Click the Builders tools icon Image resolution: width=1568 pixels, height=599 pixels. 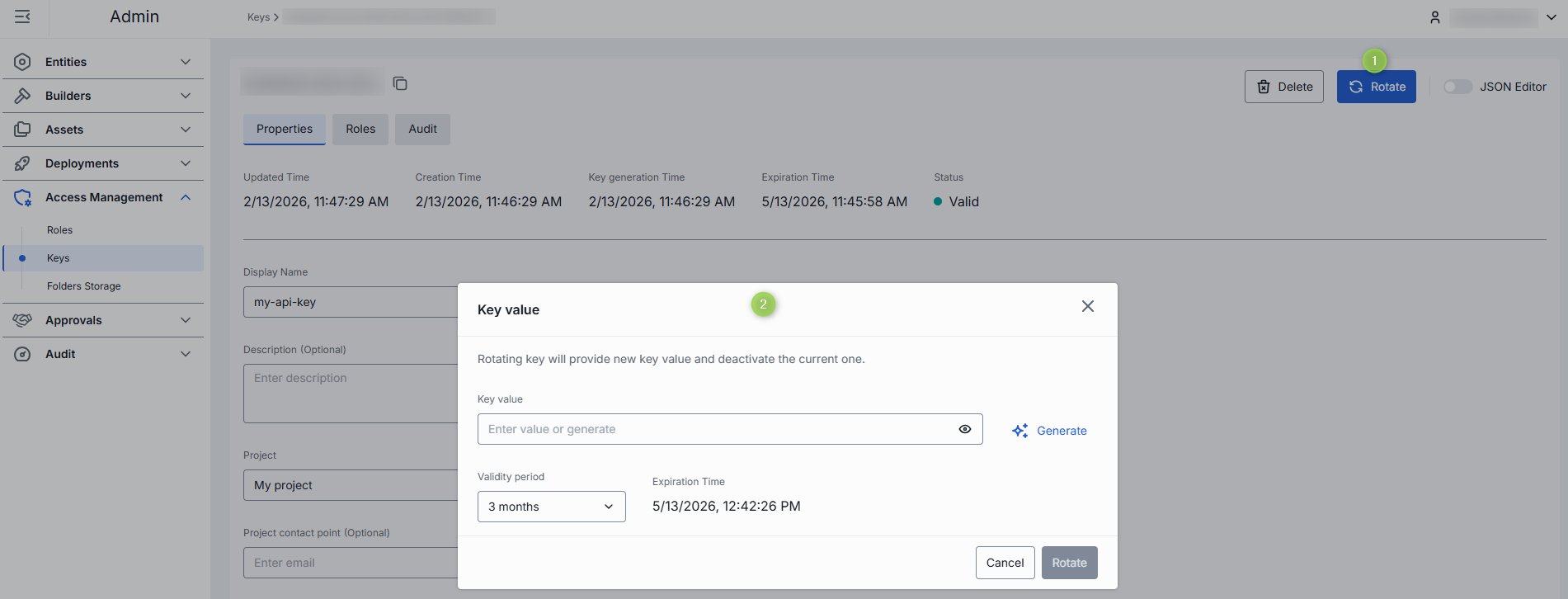pyautogui.click(x=22, y=96)
